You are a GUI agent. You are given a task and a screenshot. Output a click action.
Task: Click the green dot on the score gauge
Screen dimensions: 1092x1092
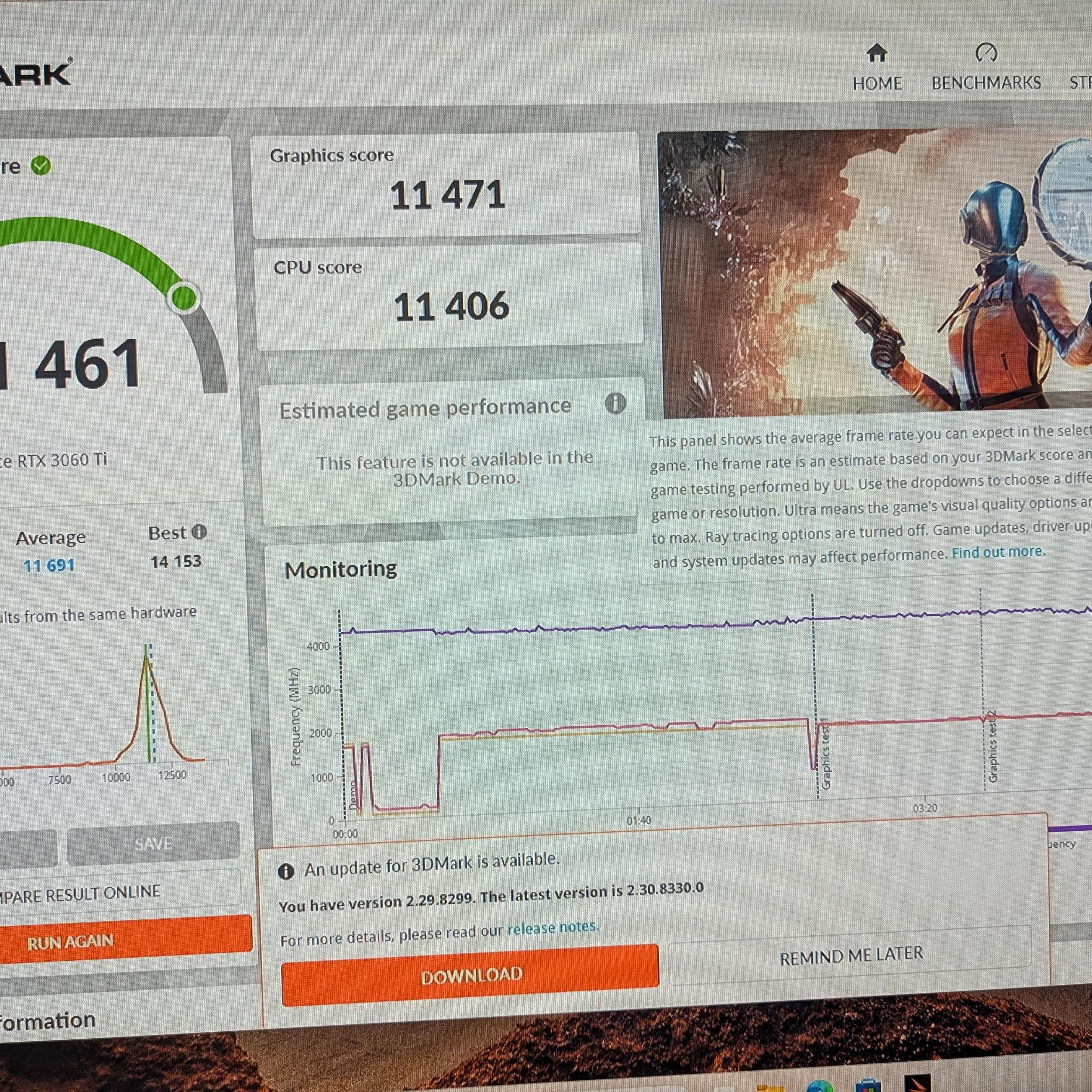point(184,298)
